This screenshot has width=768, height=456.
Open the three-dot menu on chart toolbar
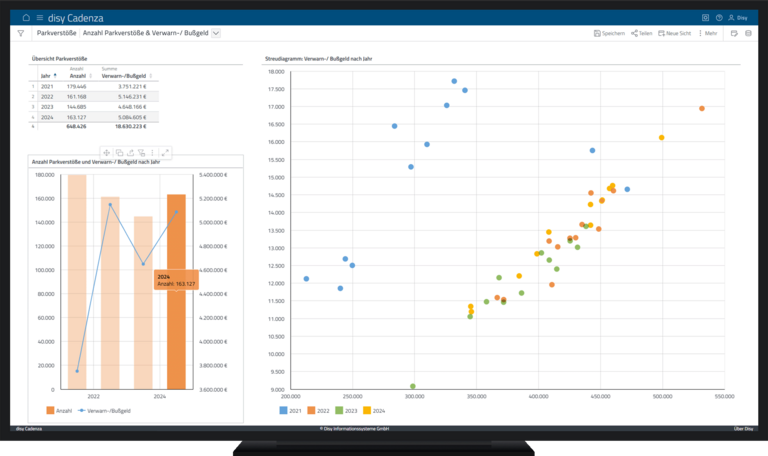click(153, 153)
